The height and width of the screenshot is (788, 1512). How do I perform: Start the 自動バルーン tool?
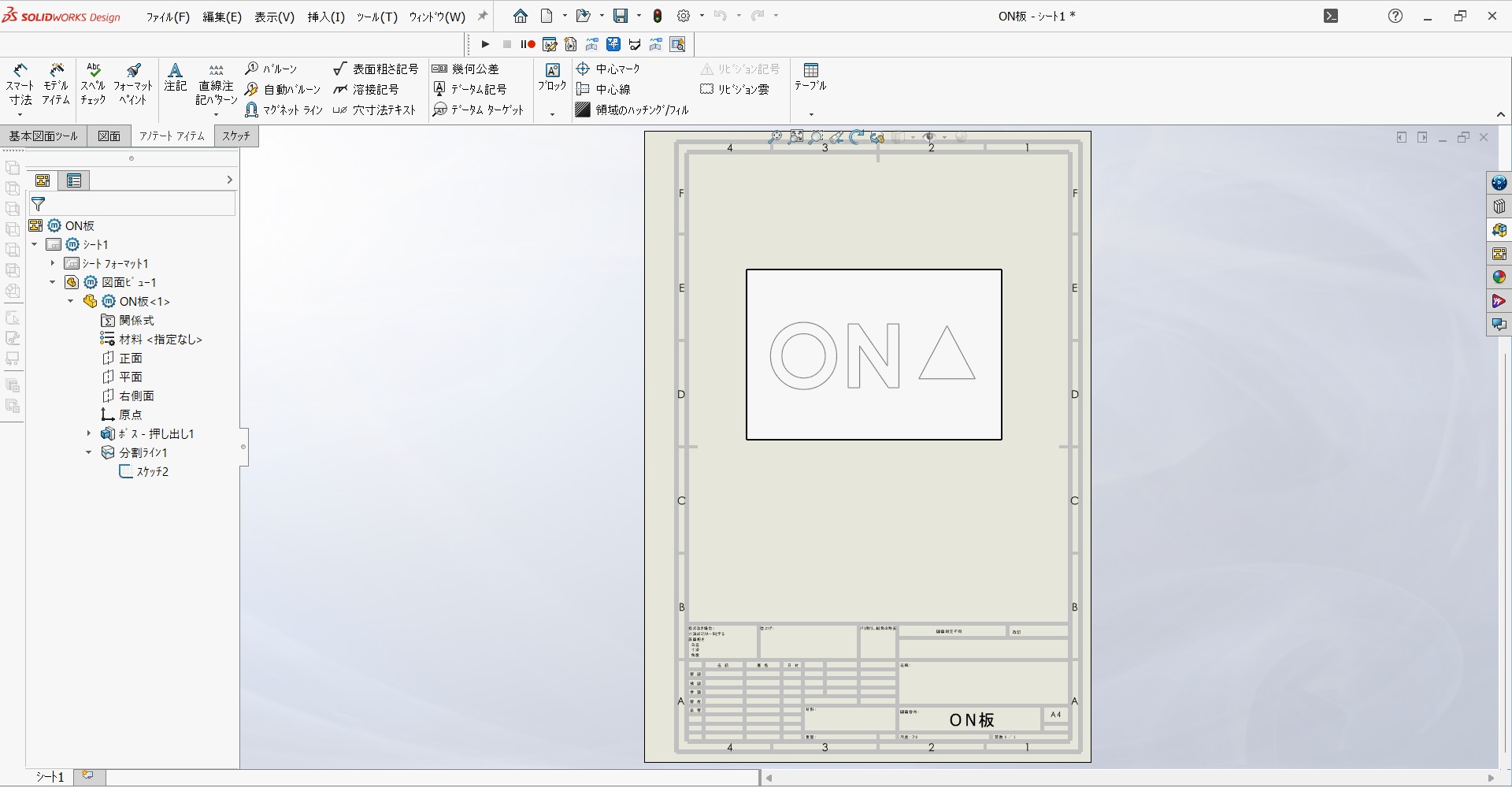coord(283,90)
